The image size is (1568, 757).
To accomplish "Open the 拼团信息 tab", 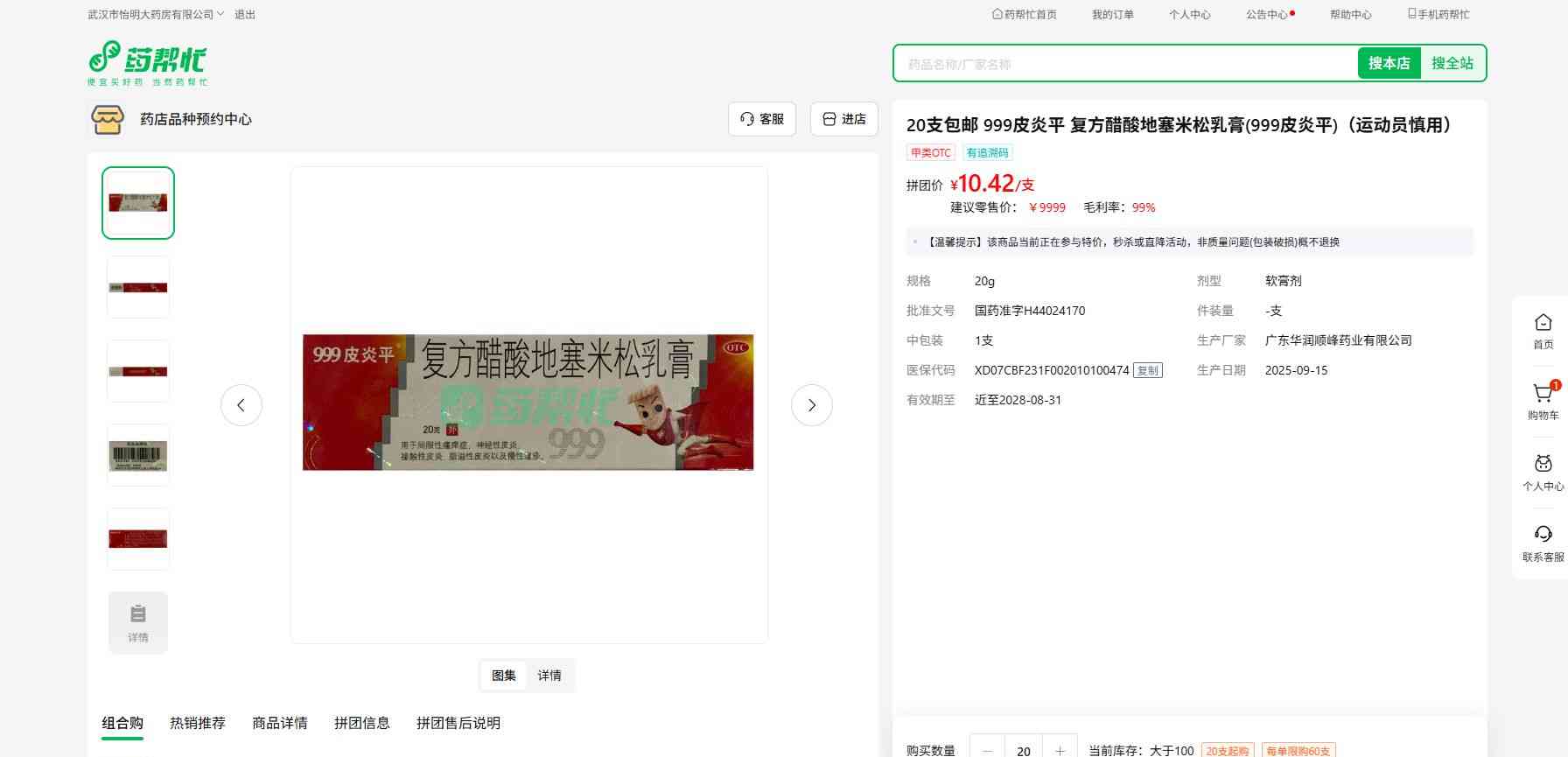I will click(361, 723).
